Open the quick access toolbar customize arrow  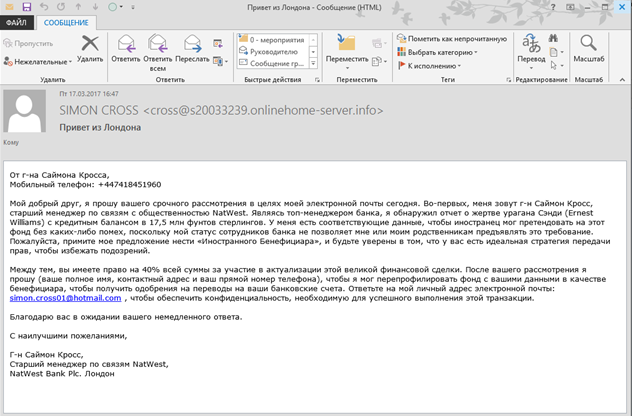tap(133, 7)
